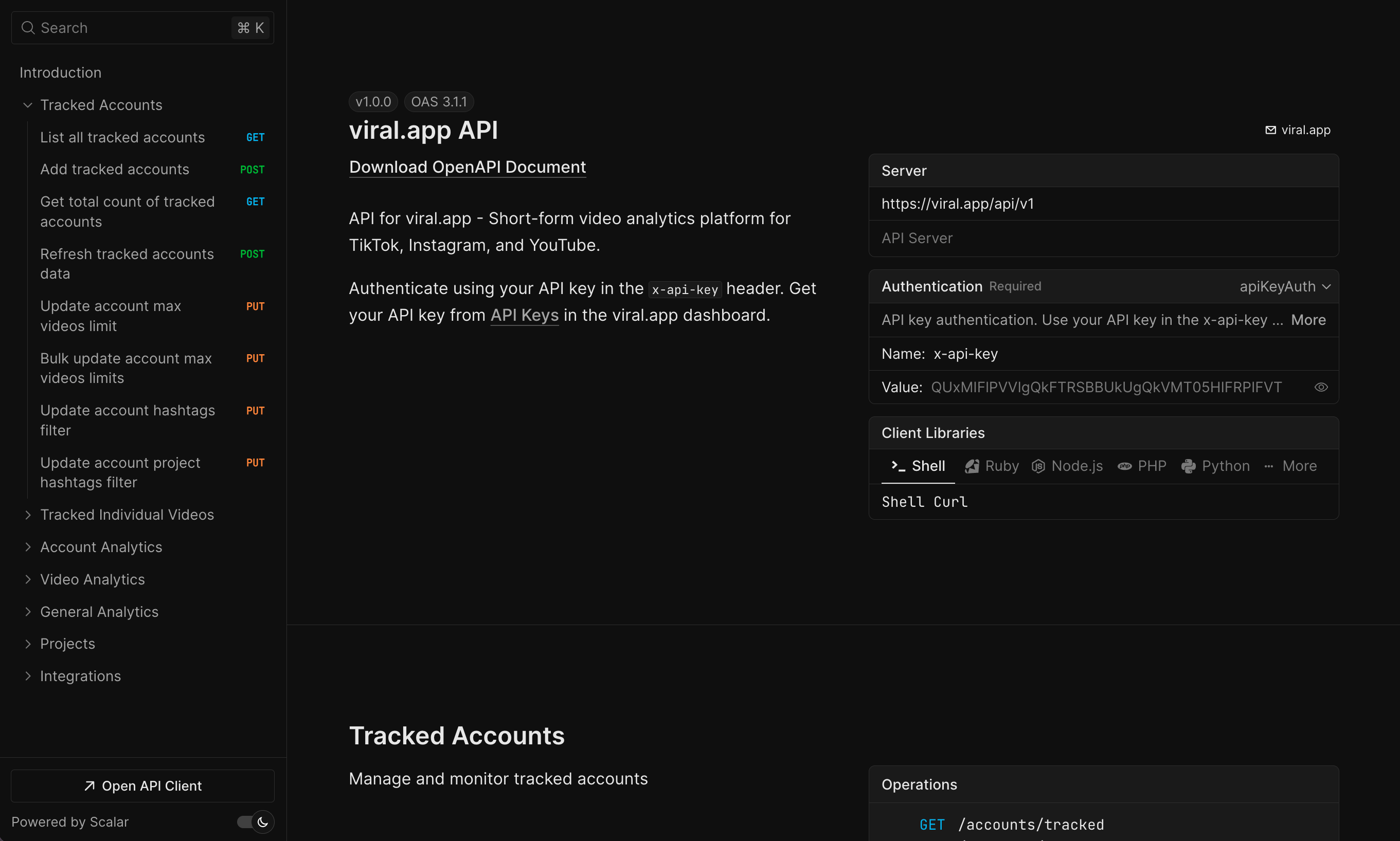Click the external-link icon on Open API Client
Screen dimensions: 1400x841
[x=89, y=785]
